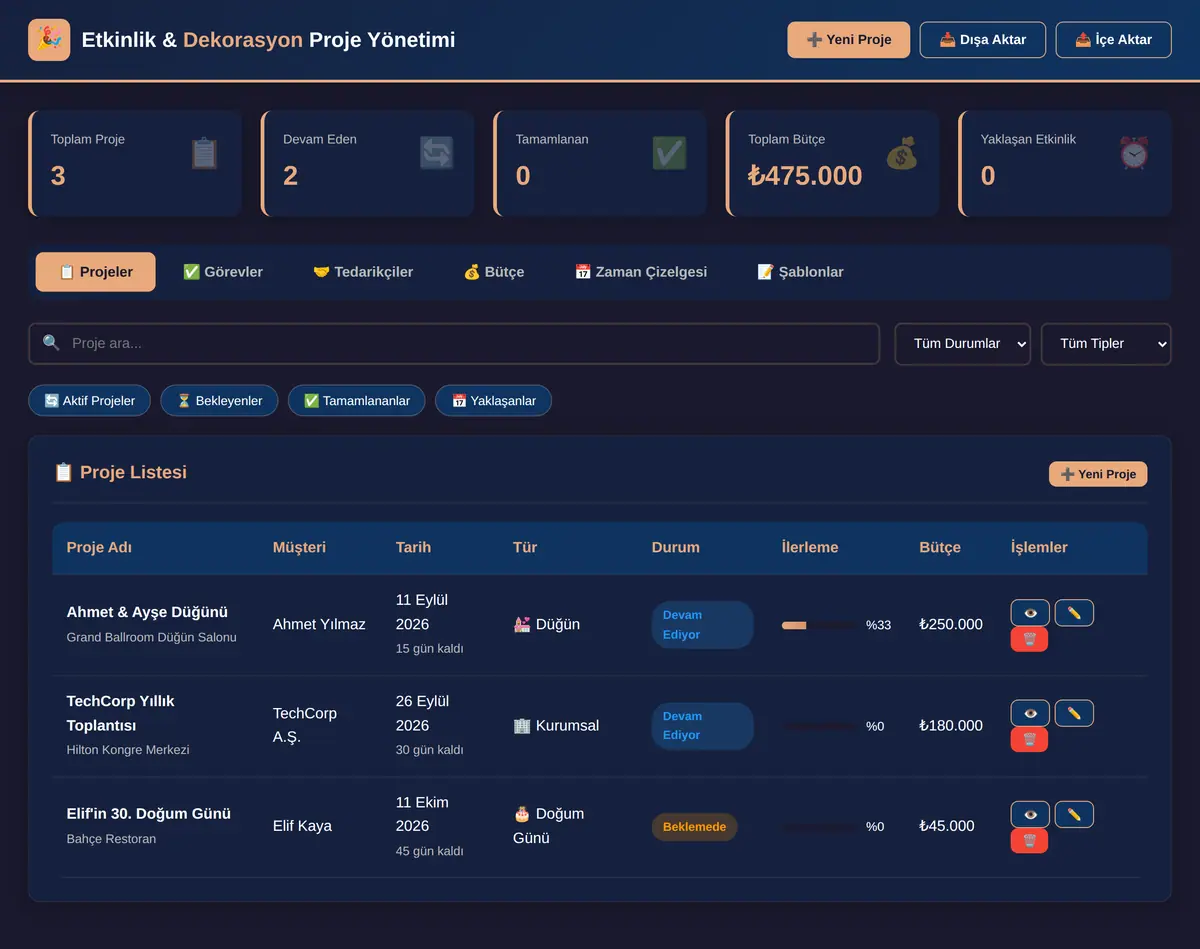
Task: Delete the Elif'in 30. Doğum Günü project
Action: (1030, 841)
